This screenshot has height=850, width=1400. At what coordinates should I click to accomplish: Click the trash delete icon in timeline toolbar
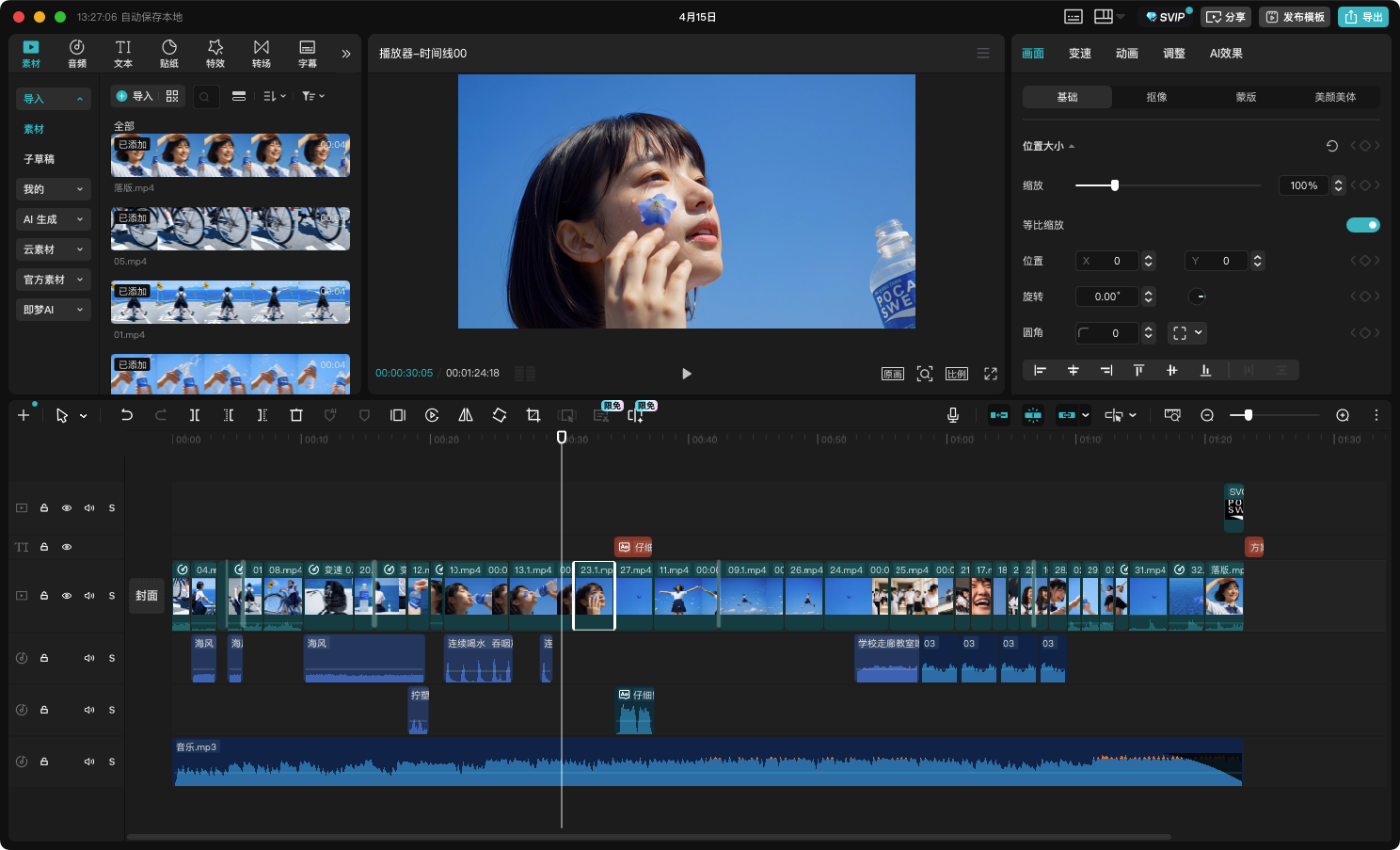coord(296,415)
